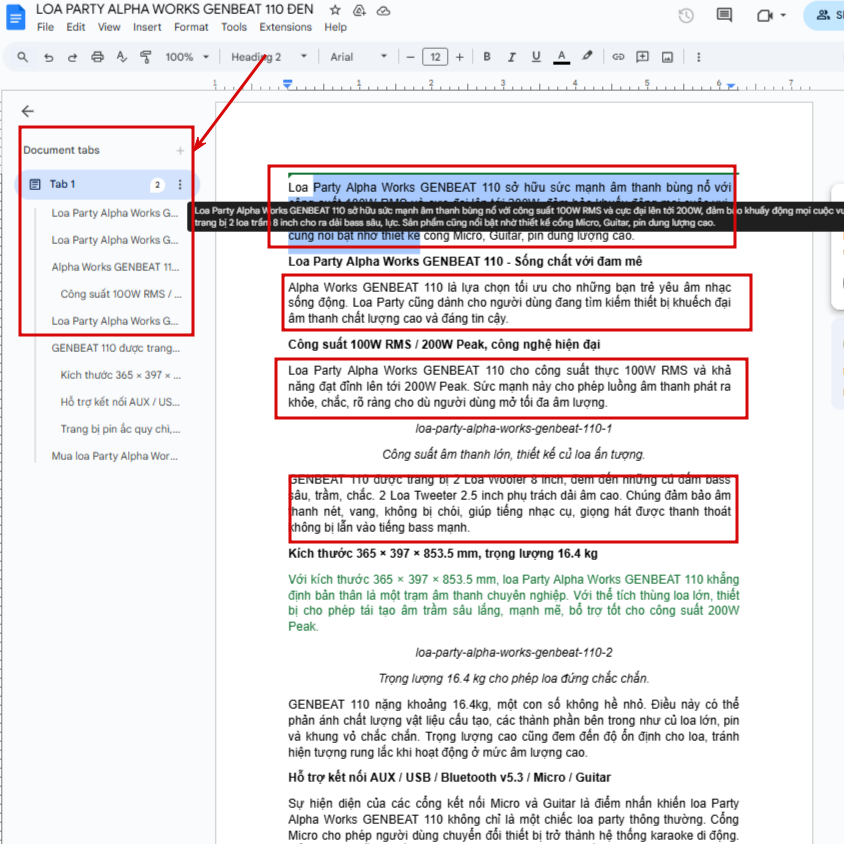Jump to outline heading 'Công suất 100W RMS /...'

click(x=121, y=294)
